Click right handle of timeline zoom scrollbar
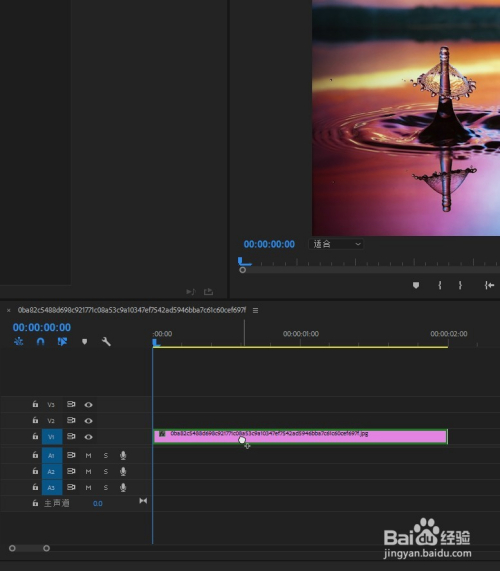The width and height of the screenshot is (500, 571). [x=46, y=548]
